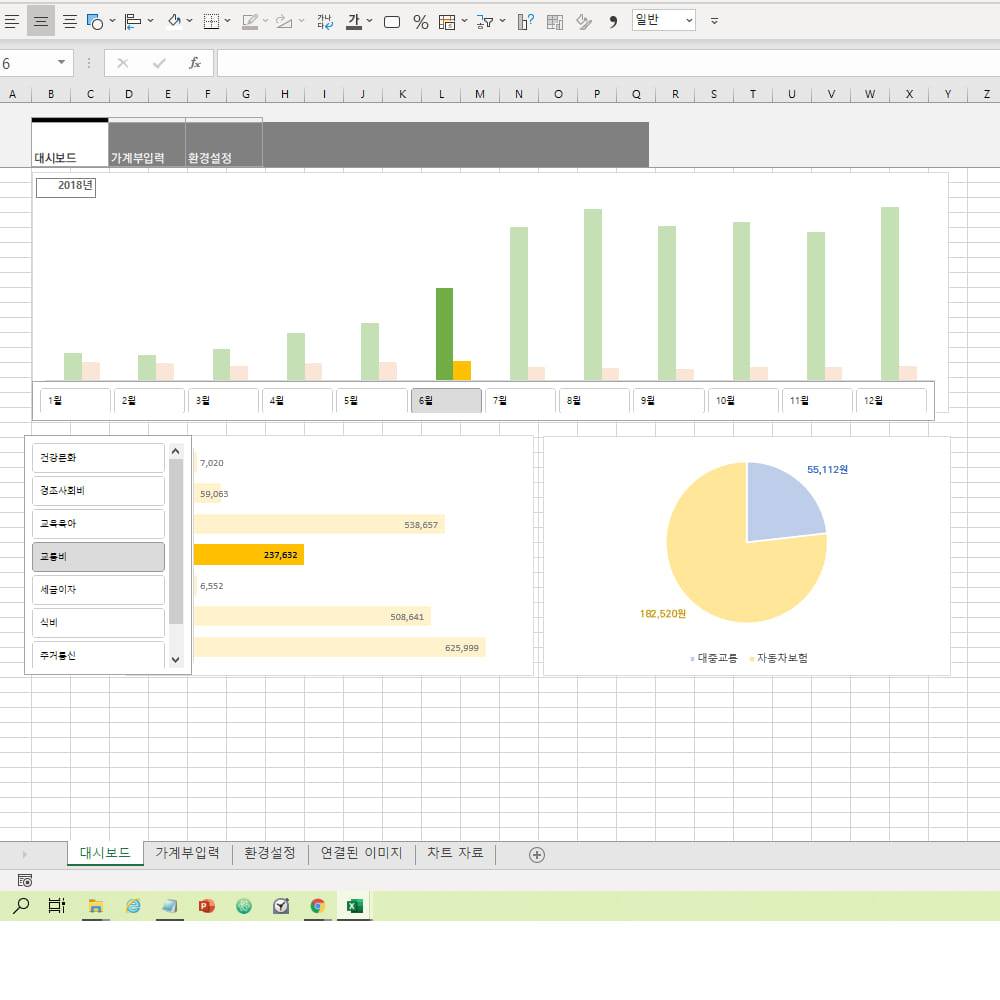Switch to 연결된 이미지 sheet tab
The height and width of the screenshot is (1000, 1000).
(362, 853)
